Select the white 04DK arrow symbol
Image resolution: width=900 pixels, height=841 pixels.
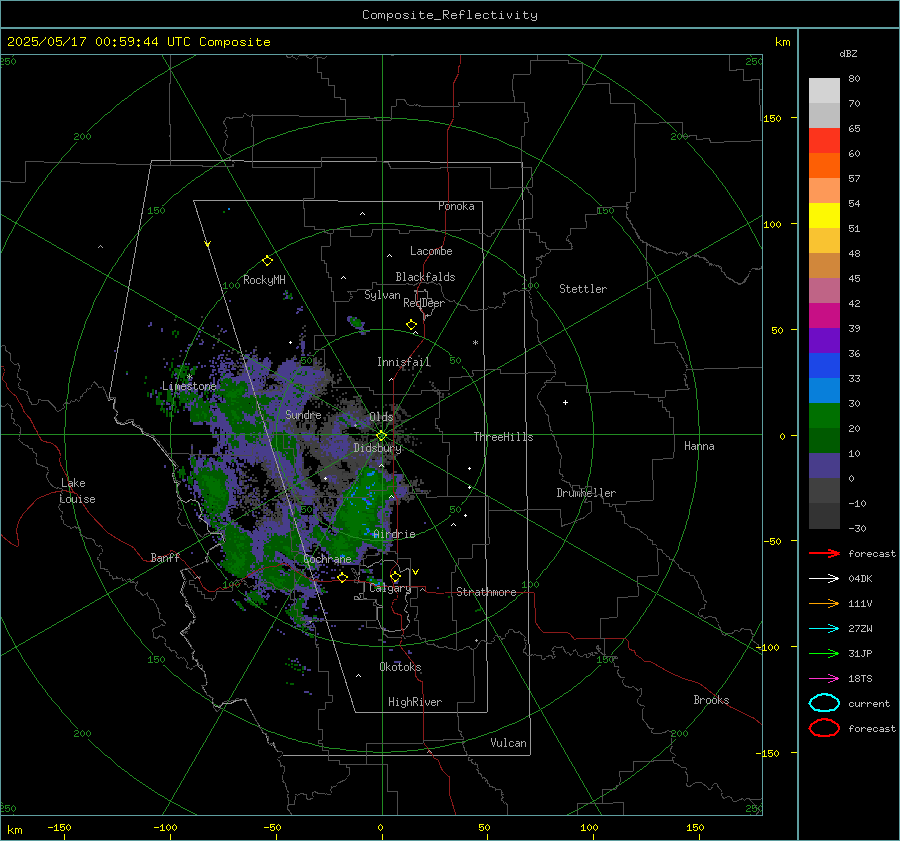tap(824, 578)
